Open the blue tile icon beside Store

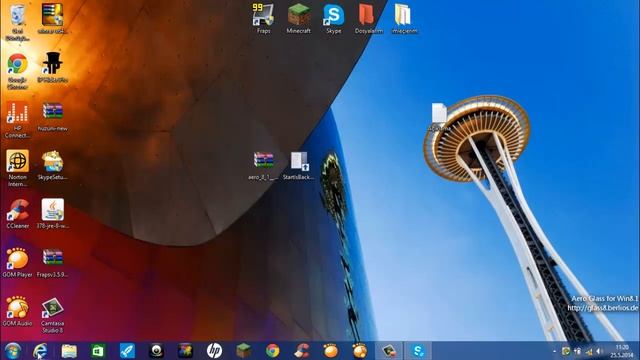127,351
